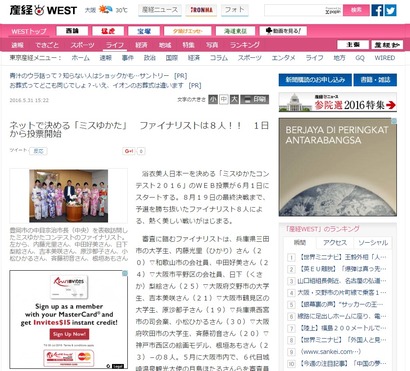The image size is (410, 371).
Task: Open GQ in Tokyo Sankei menu
Action: click(x=360, y=58)
